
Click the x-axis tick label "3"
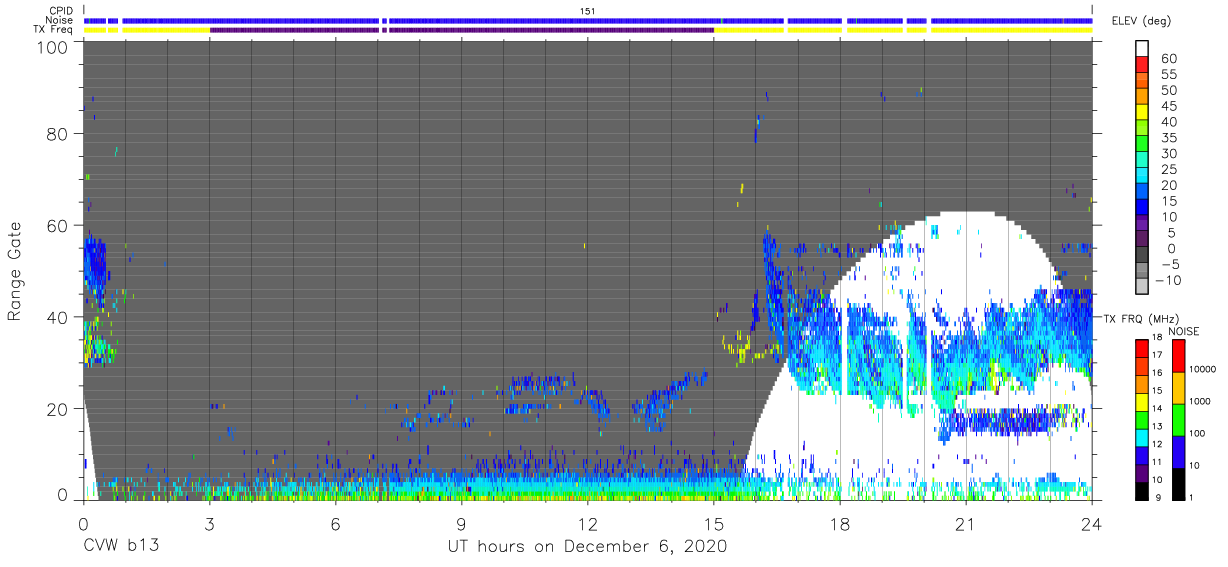[x=209, y=522]
